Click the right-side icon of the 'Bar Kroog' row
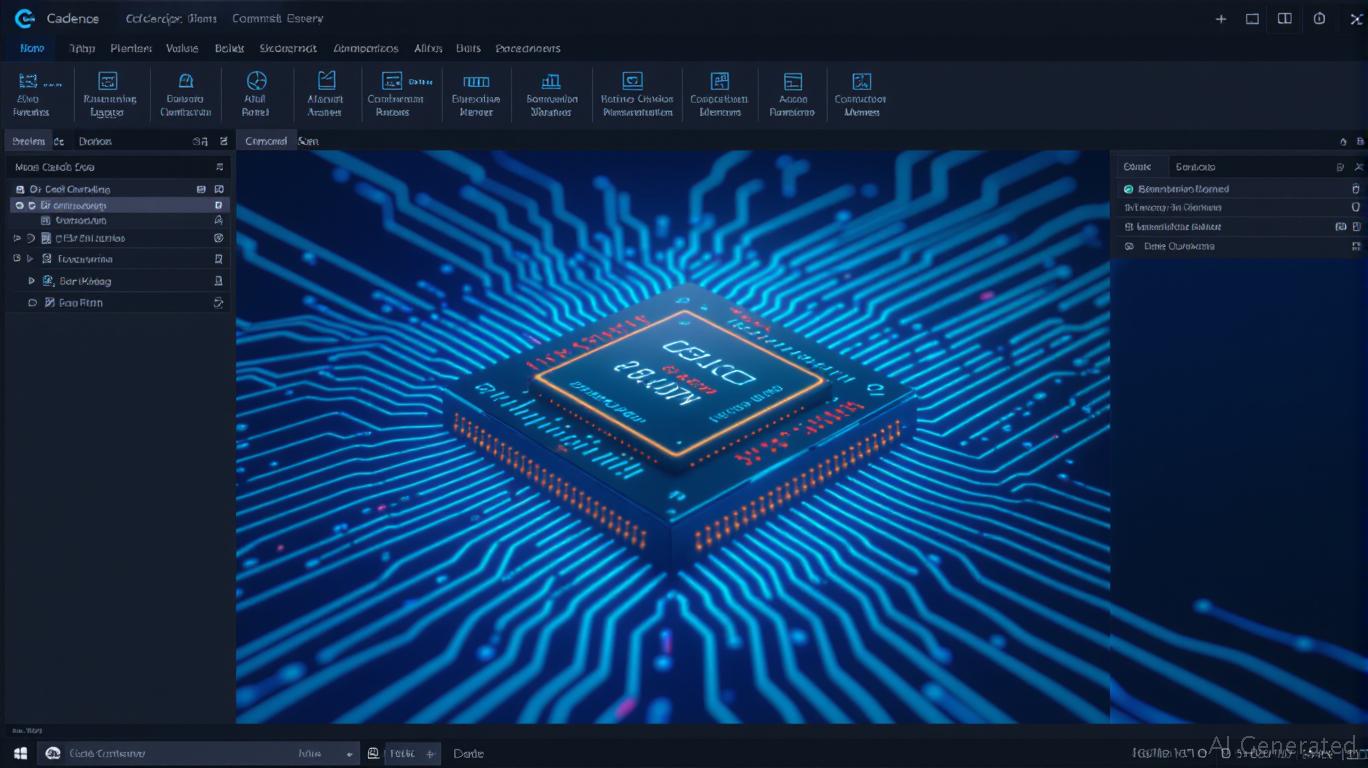The height and width of the screenshot is (768, 1368). (x=219, y=281)
